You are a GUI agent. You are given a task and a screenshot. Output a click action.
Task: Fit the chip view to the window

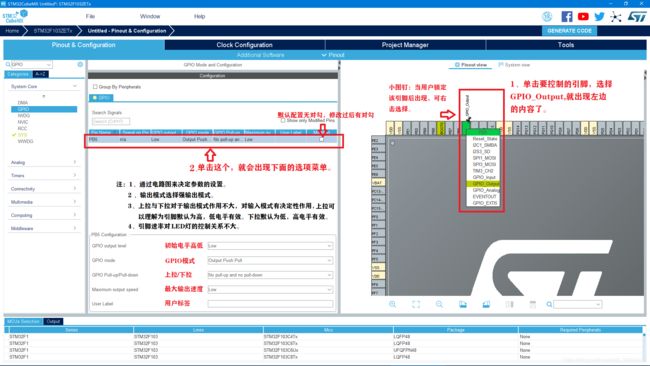(x=416, y=304)
